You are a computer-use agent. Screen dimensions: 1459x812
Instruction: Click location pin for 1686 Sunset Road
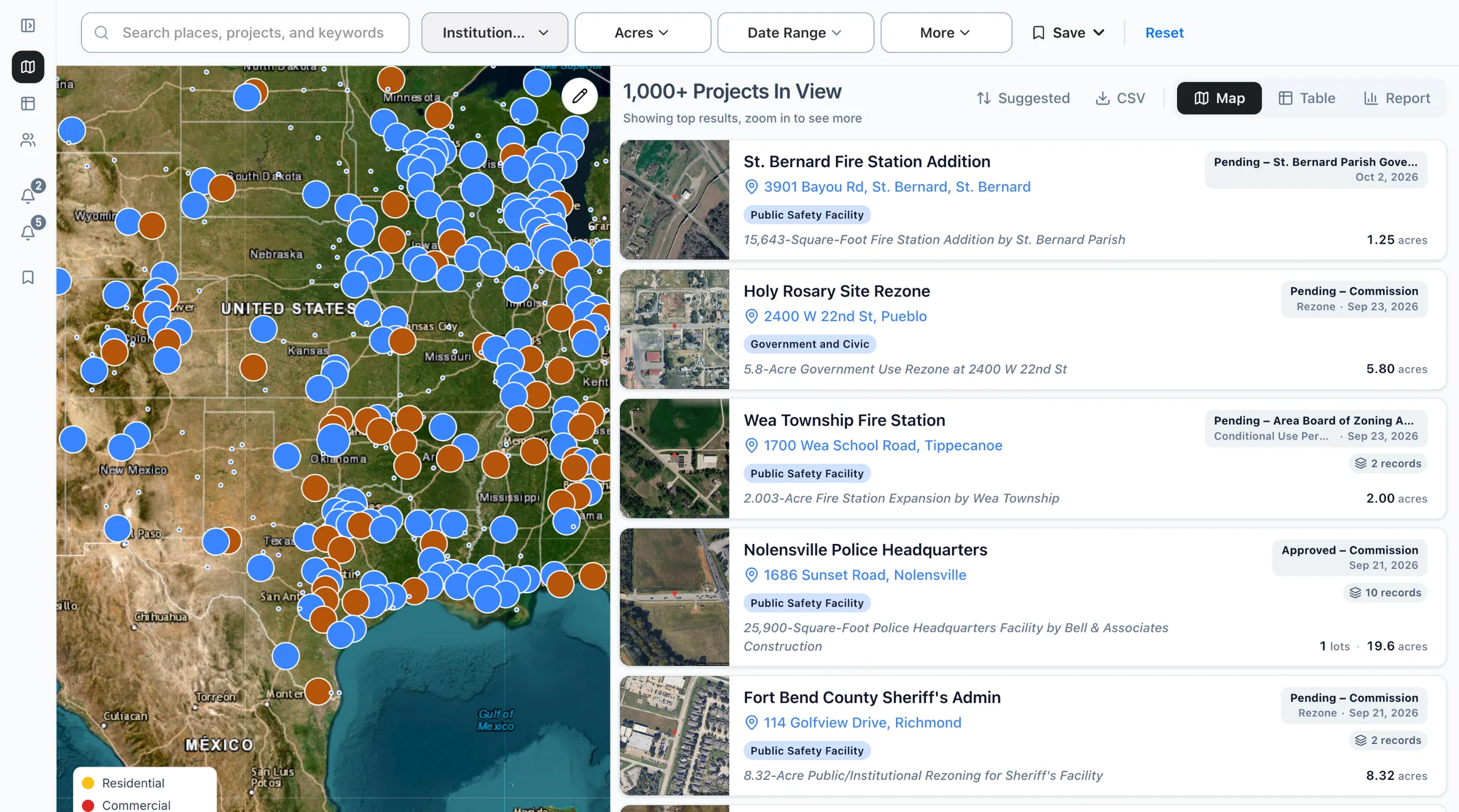(751, 575)
